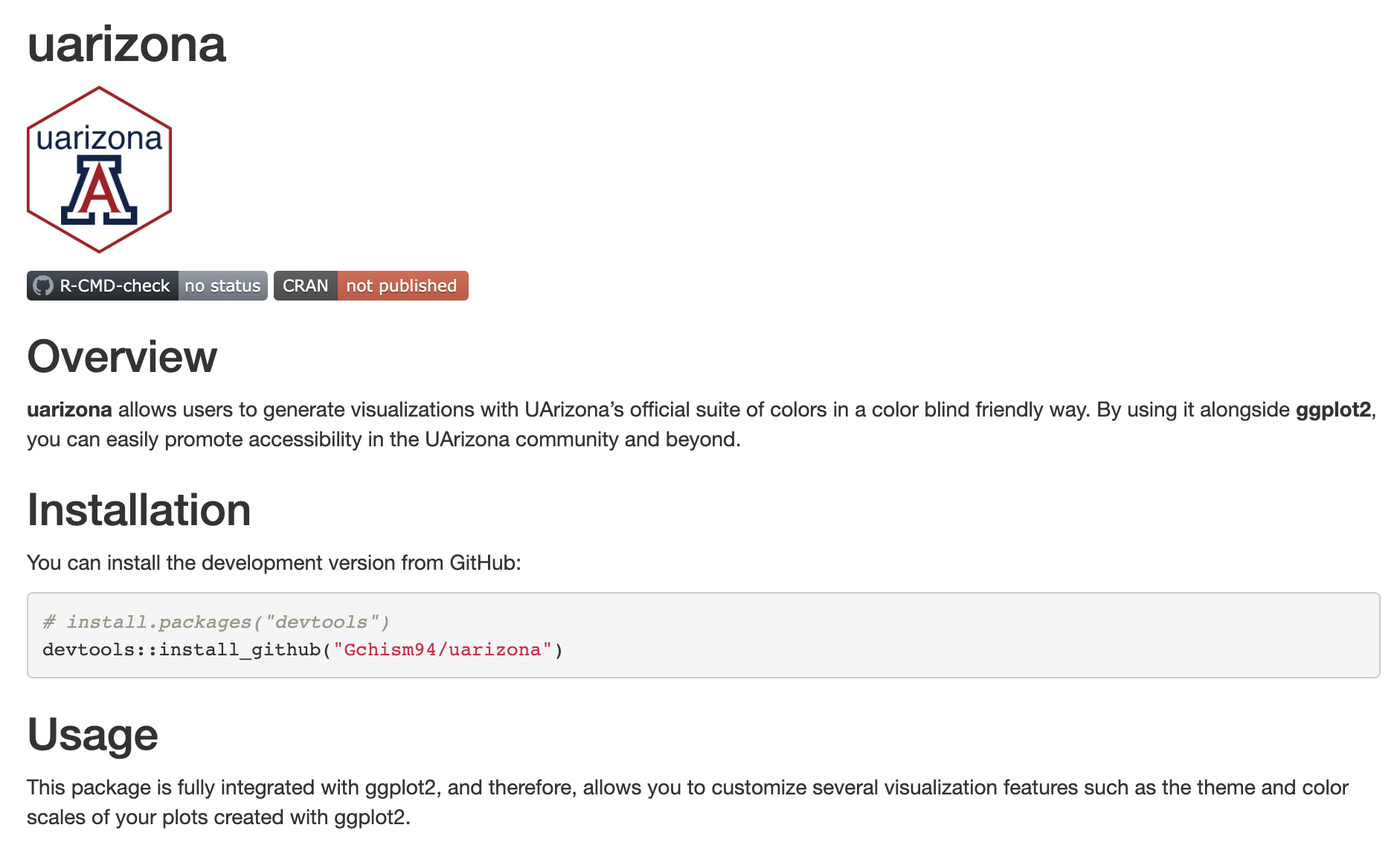Click the install.packages comment line in code

tap(216, 622)
